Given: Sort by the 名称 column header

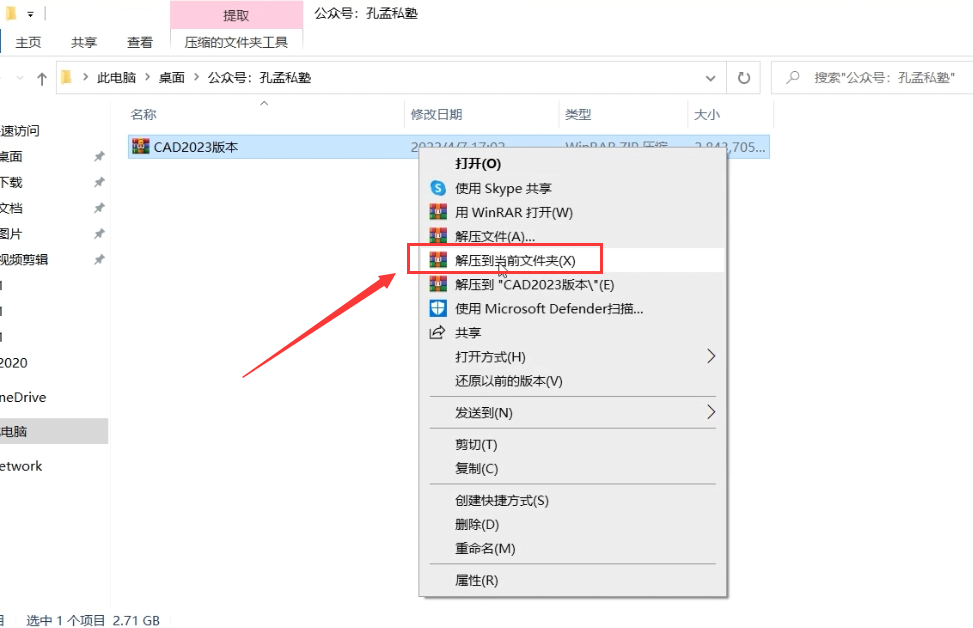Looking at the screenshot, I should pyautogui.click(x=143, y=114).
